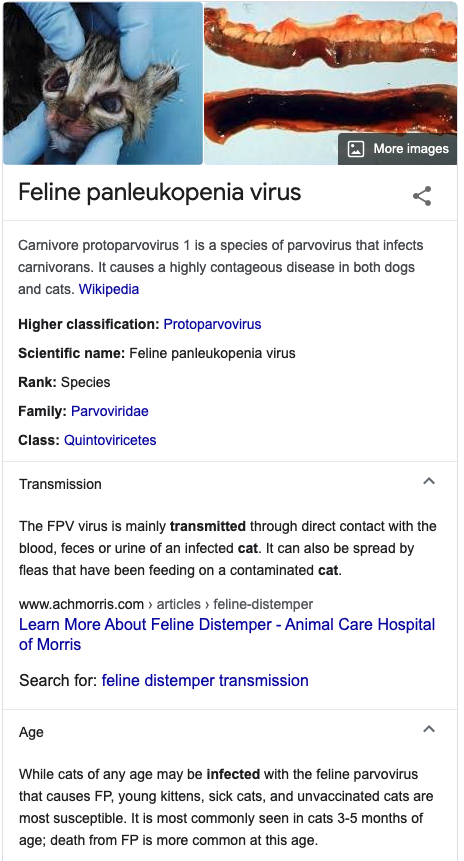Screen dimensions: 464x861
Task: View the kitten examination photo
Action: click(103, 83)
